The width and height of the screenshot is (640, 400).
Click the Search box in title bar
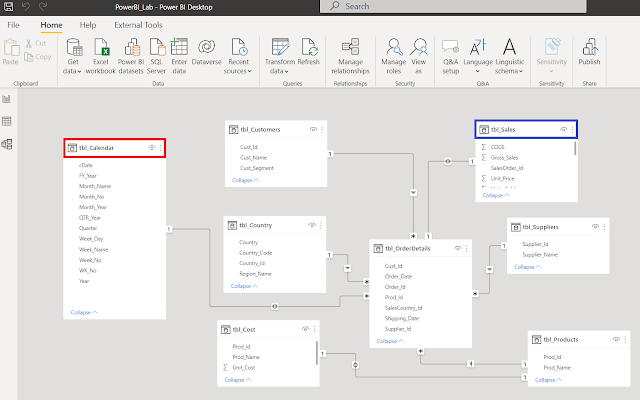453,6
